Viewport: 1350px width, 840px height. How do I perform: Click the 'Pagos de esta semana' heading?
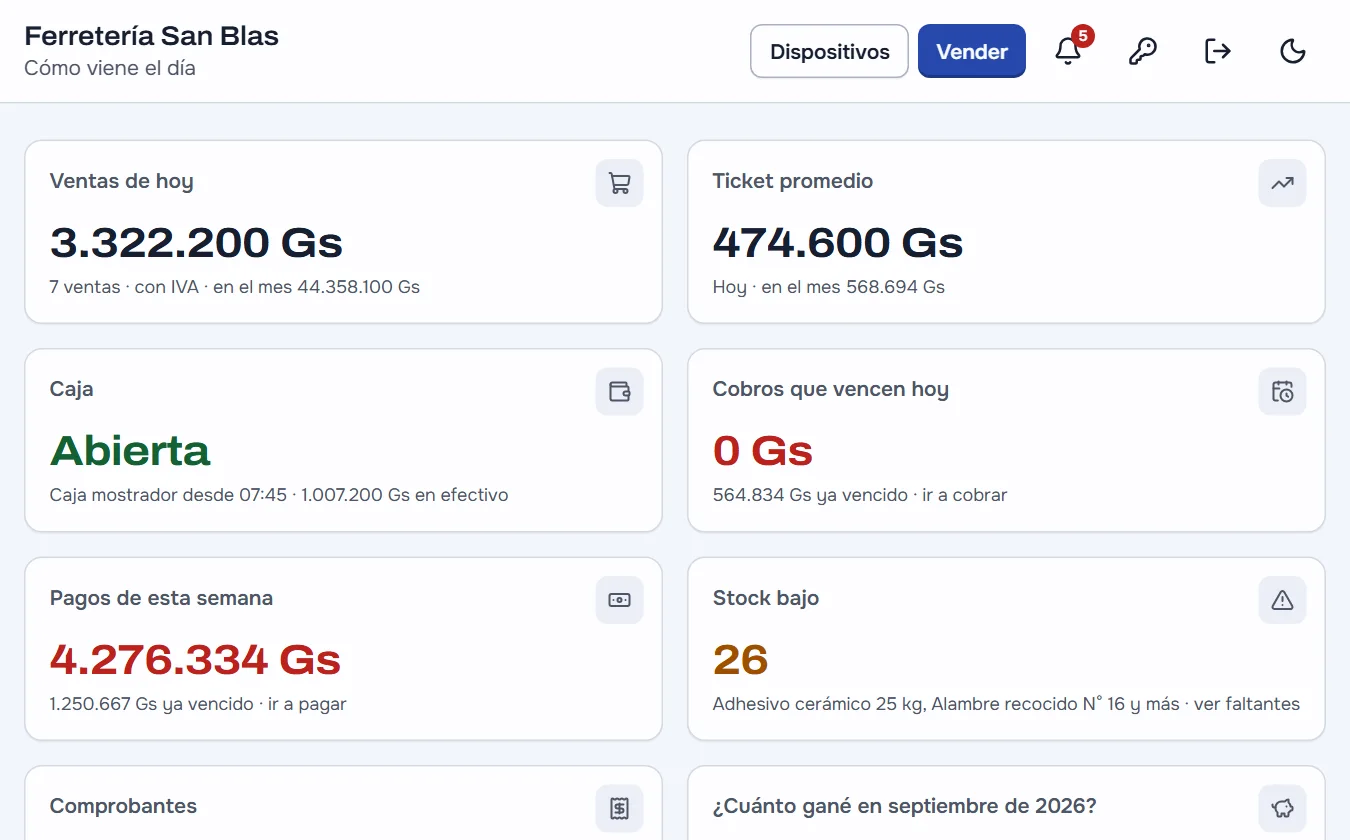tap(161, 598)
